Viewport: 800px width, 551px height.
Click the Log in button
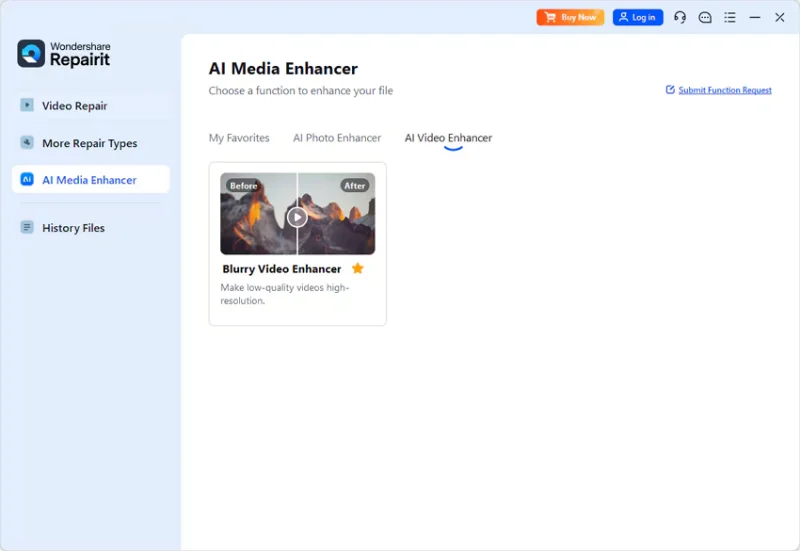[x=637, y=17]
